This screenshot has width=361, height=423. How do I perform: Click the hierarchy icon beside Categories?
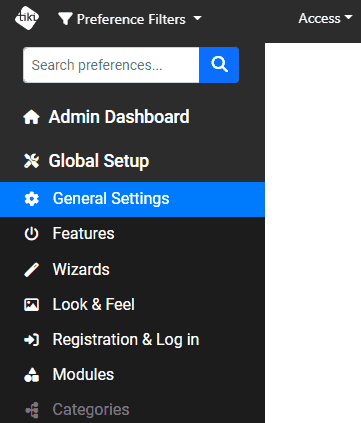tap(32, 410)
